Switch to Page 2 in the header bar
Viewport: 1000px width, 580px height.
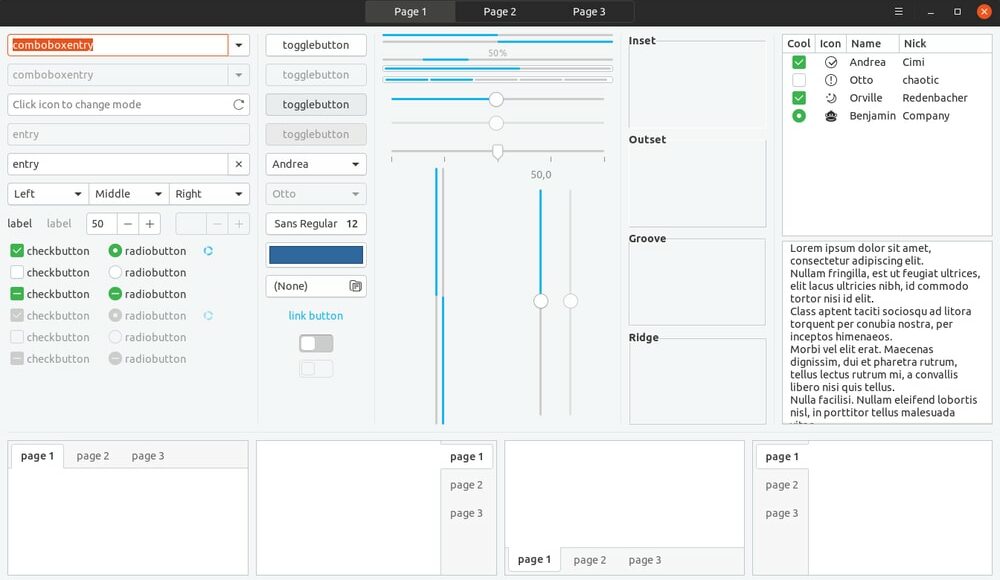click(x=499, y=12)
